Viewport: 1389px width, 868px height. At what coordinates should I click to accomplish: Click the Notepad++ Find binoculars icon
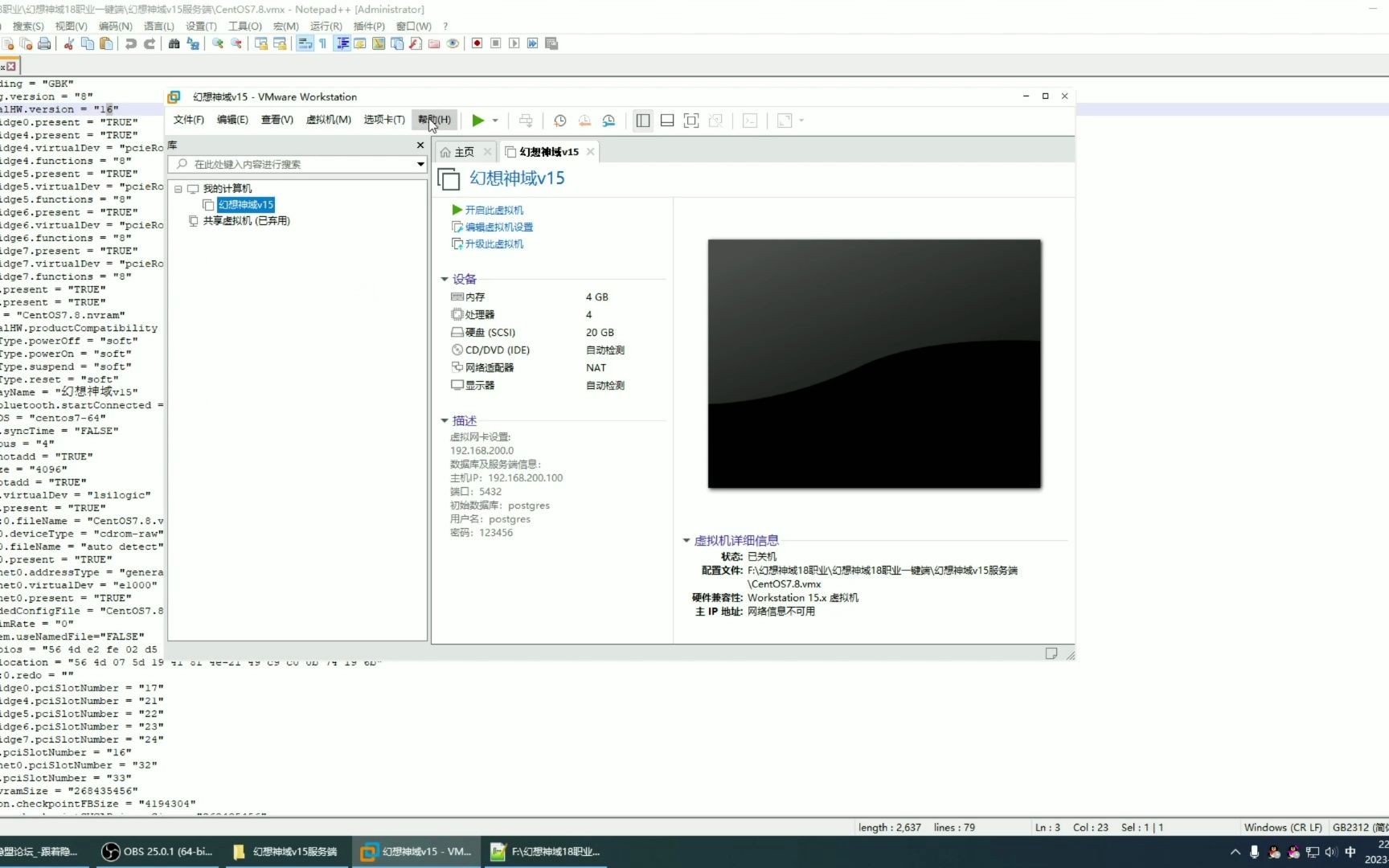[174, 43]
